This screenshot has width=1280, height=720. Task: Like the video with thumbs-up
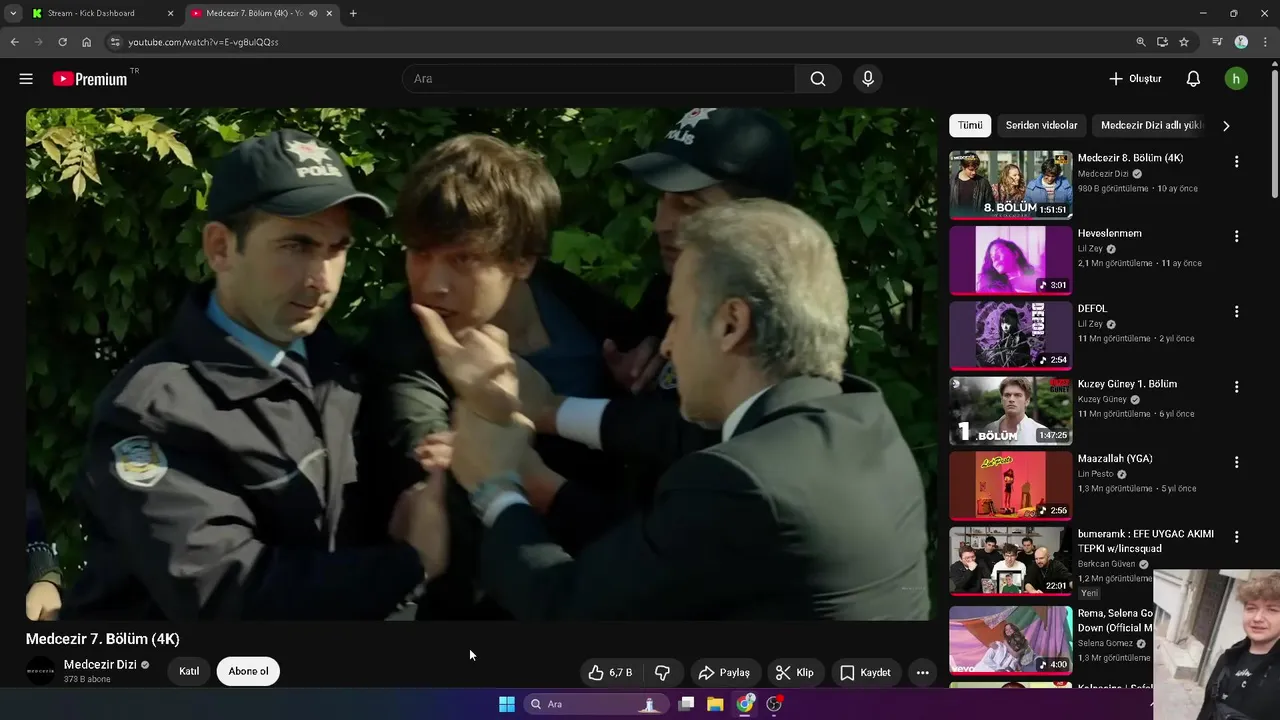pyautogui.click(x=610, y=672)
